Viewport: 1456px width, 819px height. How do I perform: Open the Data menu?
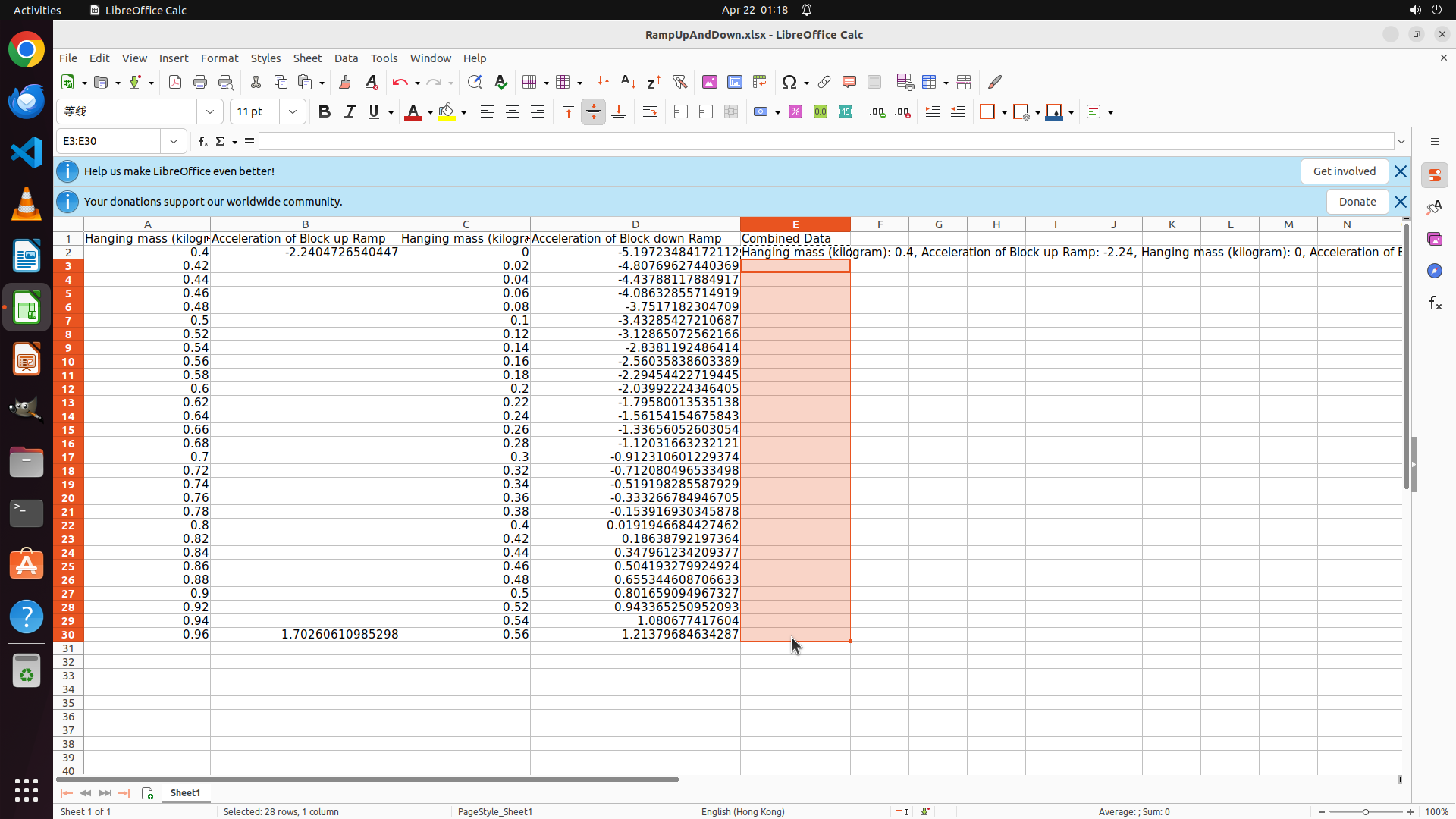[x=346, y=58]
